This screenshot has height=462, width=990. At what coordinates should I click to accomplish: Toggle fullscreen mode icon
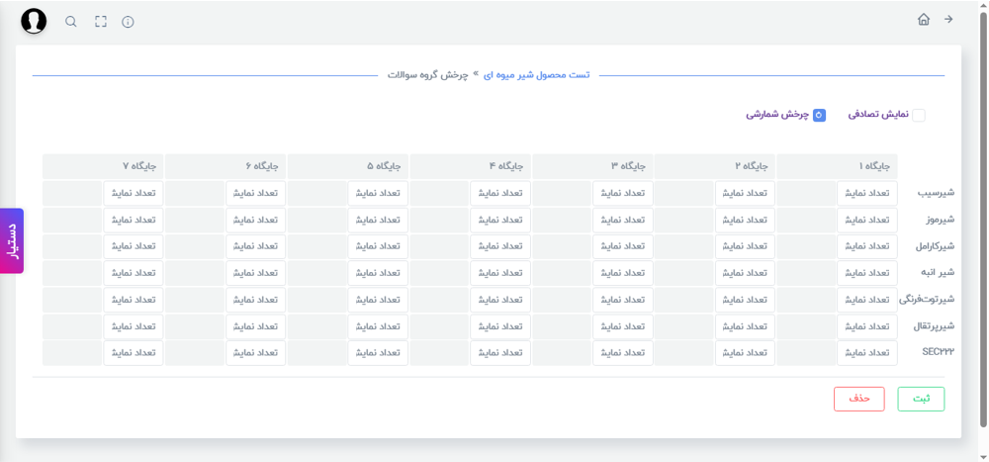[100, 21]
